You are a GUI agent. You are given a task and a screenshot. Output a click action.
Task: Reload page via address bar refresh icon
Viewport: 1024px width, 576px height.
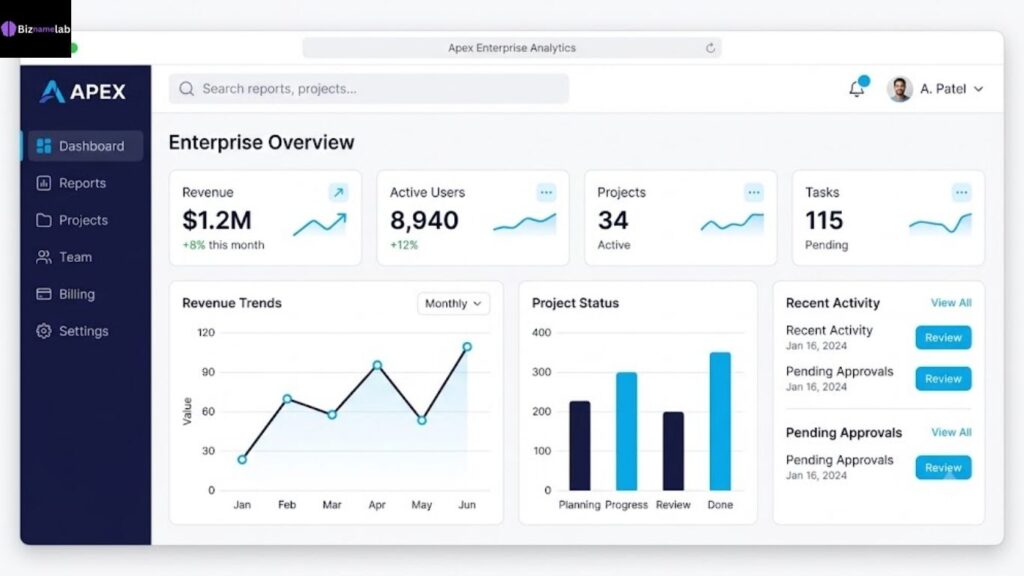(711, 48)
